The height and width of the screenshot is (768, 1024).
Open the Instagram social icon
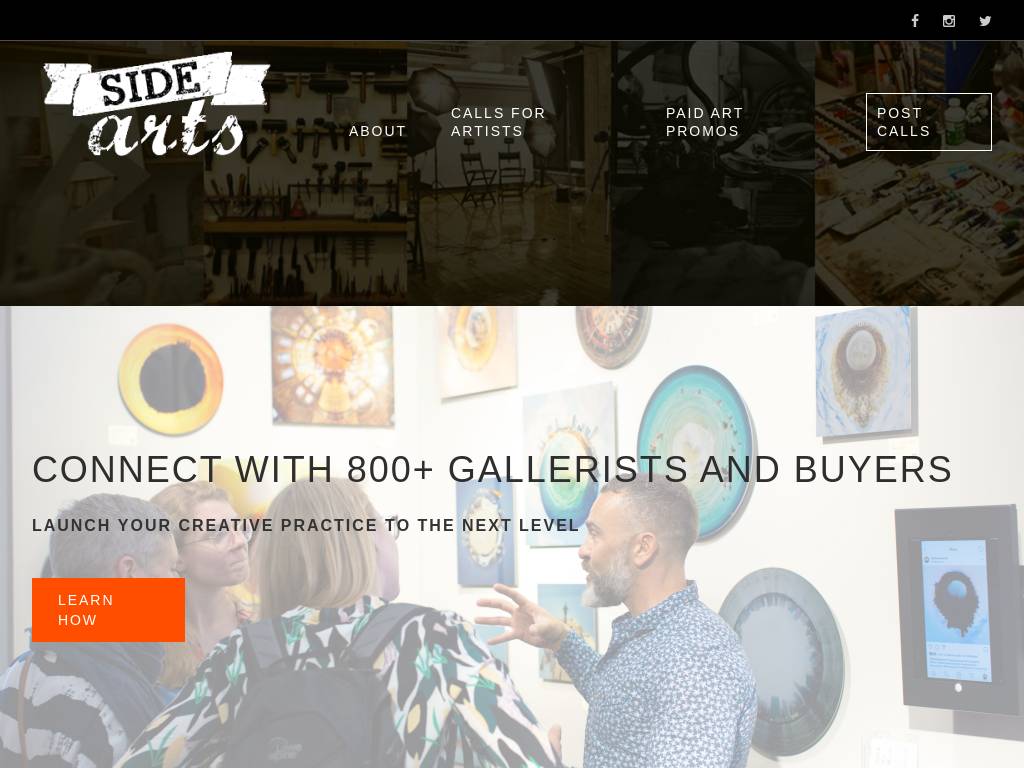pyautogui.click(x=949, y=21)
